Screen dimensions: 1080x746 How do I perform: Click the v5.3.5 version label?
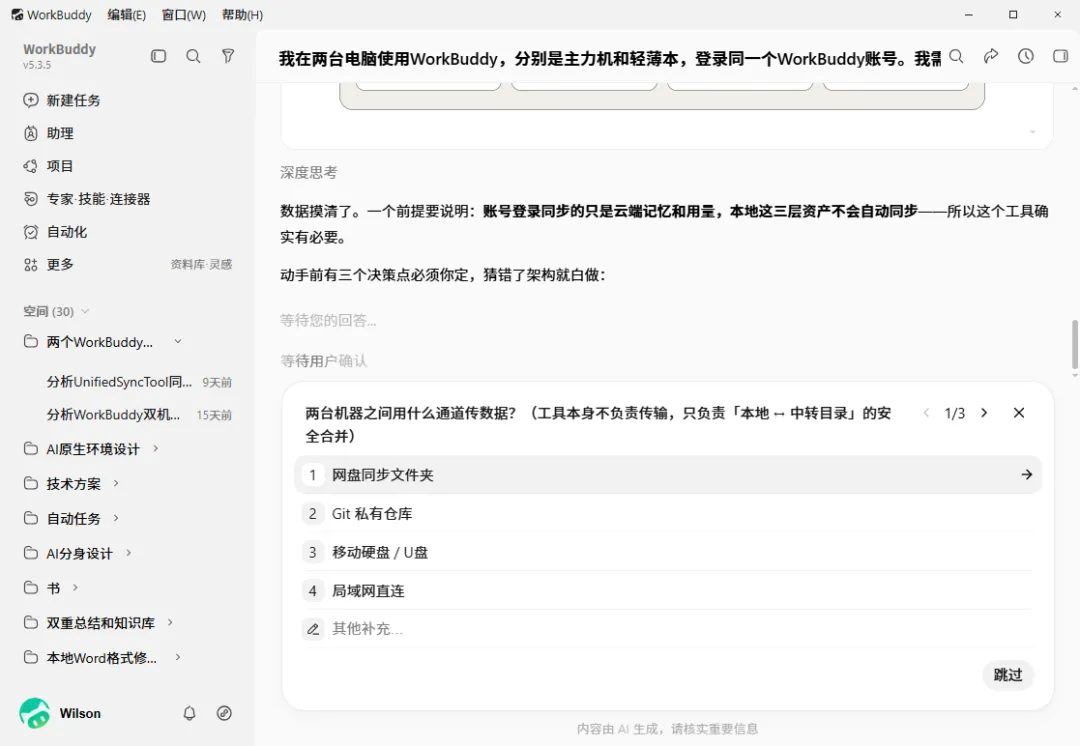[x=37, y=65]
